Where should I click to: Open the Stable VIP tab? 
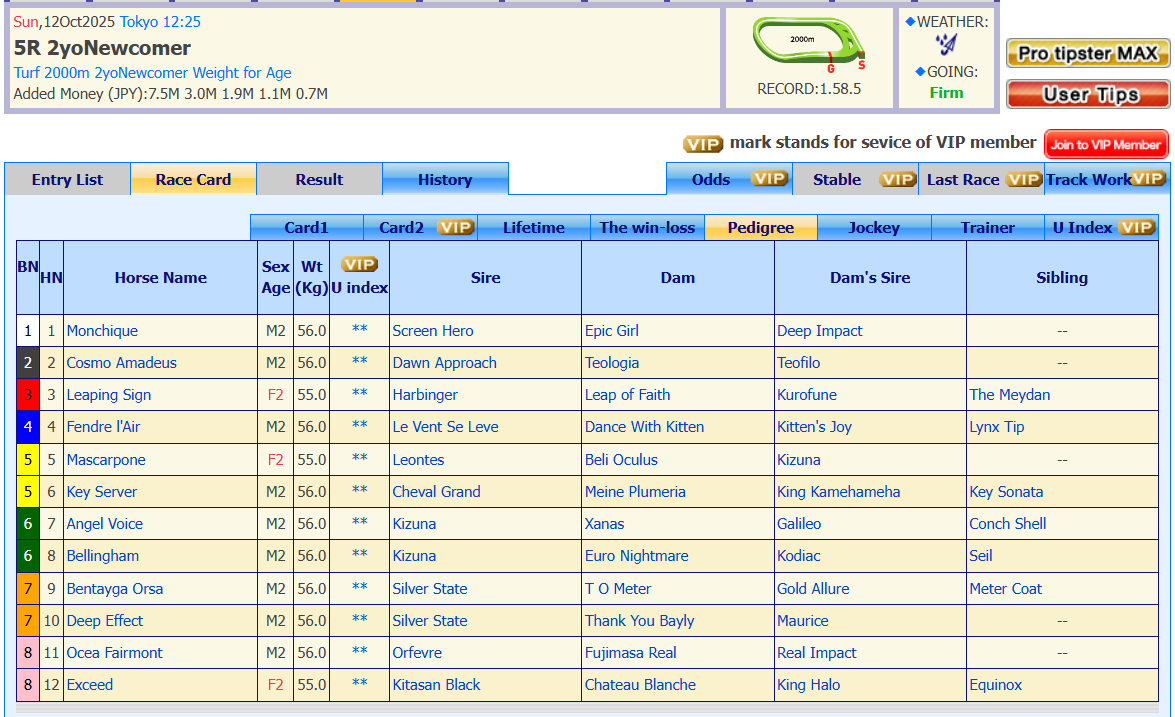click(x=855, y=180)
